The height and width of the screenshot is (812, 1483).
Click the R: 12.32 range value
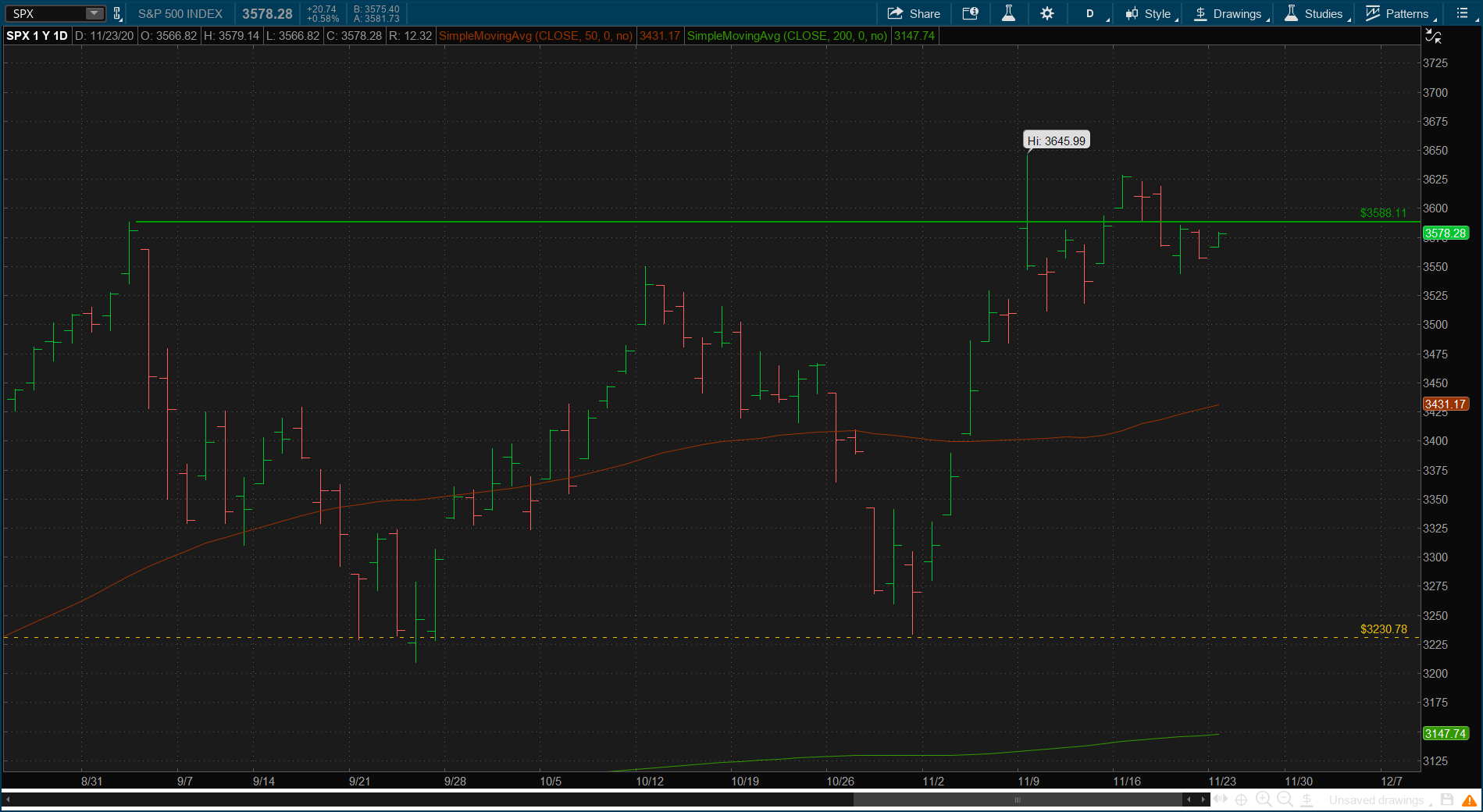411,36
